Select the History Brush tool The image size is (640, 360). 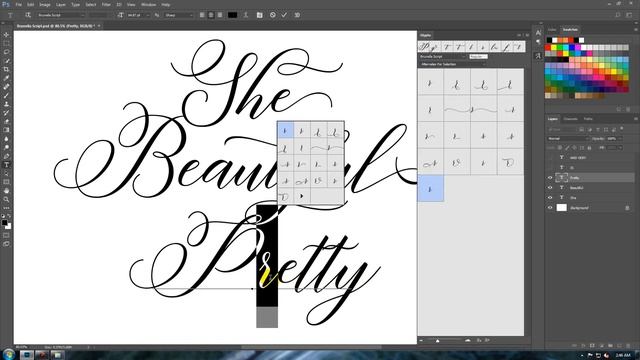coord(6,113)
